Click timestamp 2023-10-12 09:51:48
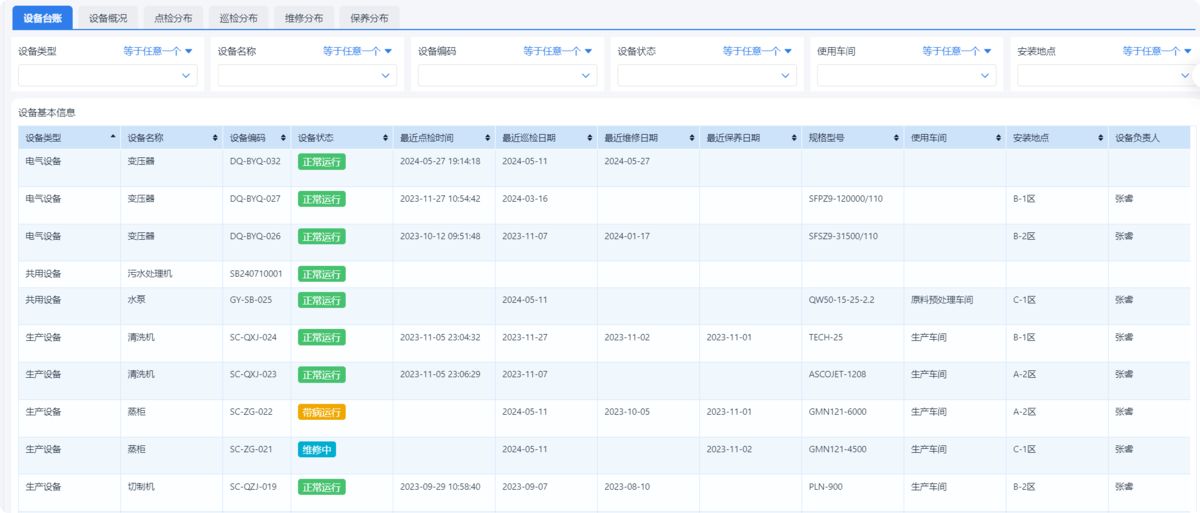 pyautogui.click(x=440, y=236)
